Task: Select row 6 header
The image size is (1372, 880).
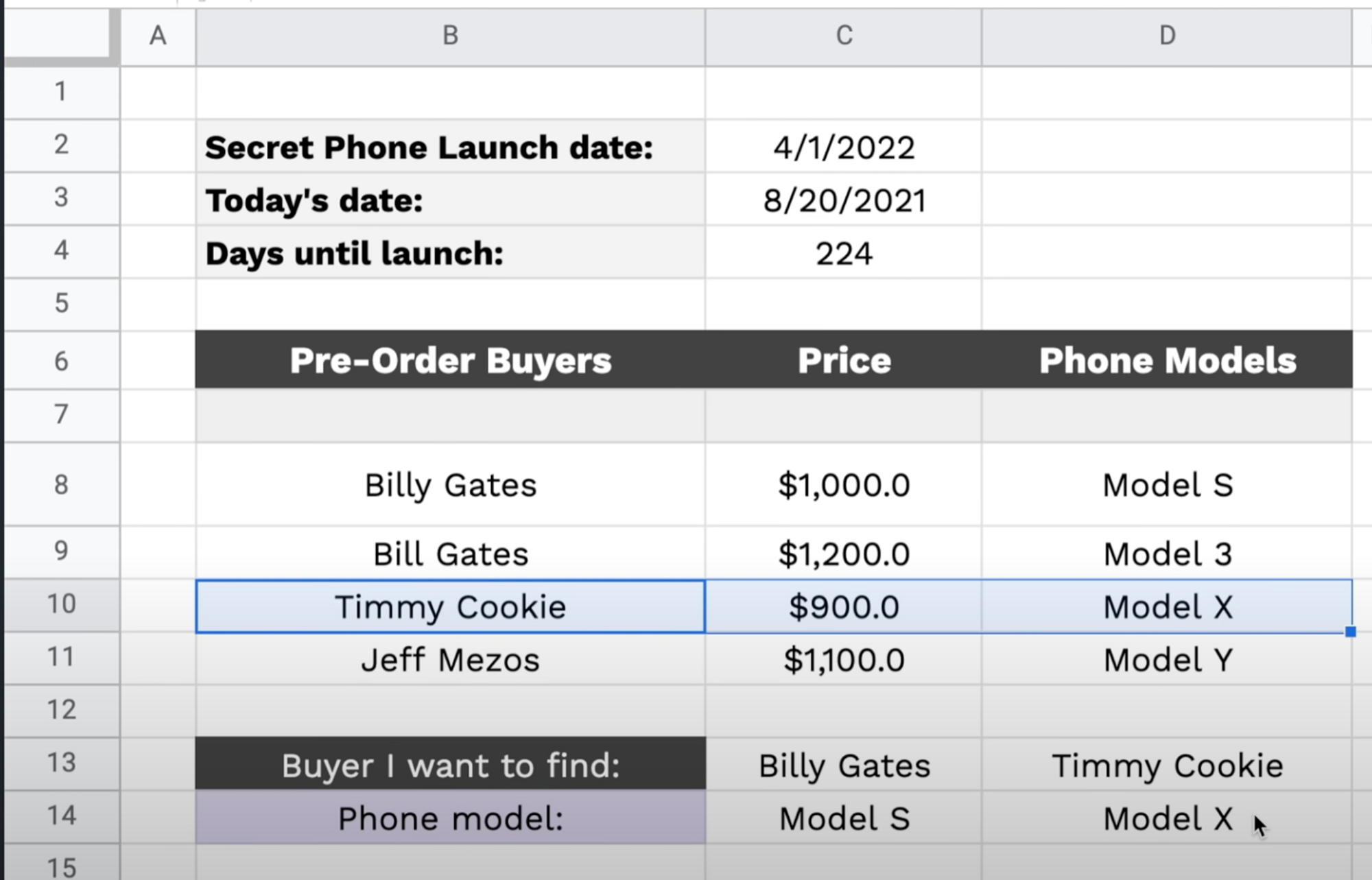Action: pyautogui.click(x=62, y=360)
